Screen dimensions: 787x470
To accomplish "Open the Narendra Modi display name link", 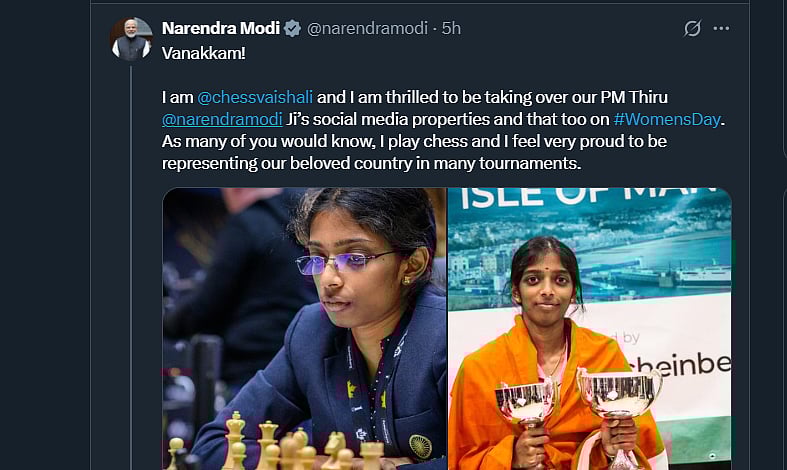I will [220, 28].
